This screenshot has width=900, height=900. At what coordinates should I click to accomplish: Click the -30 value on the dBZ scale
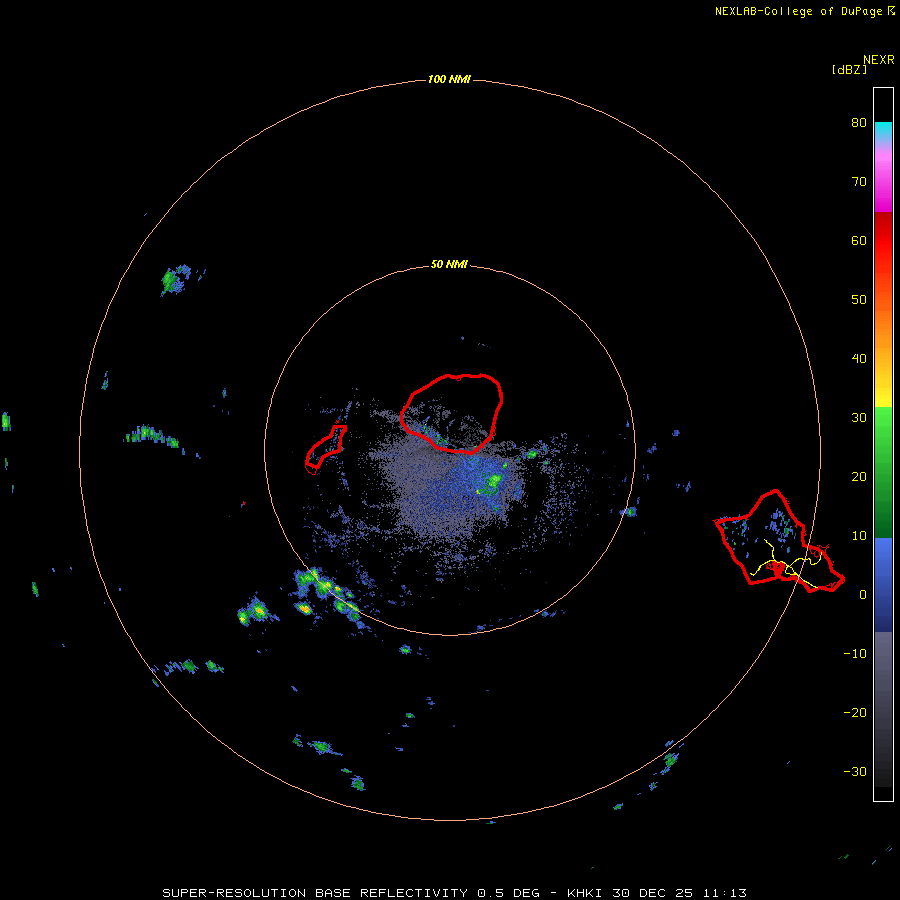(855, 772)
